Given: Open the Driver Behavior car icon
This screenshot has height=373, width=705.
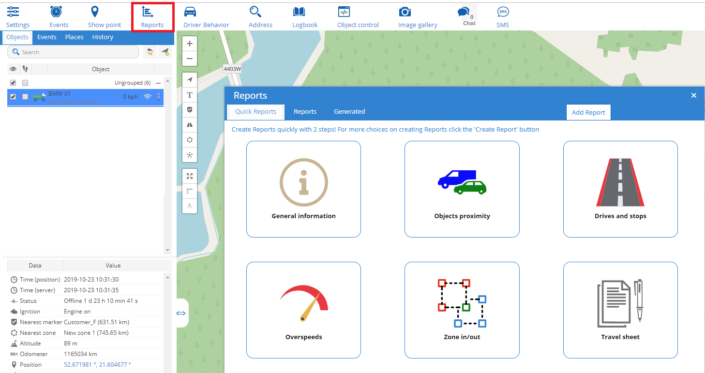Looking at the screenshot, I should [x=190, y=12].
